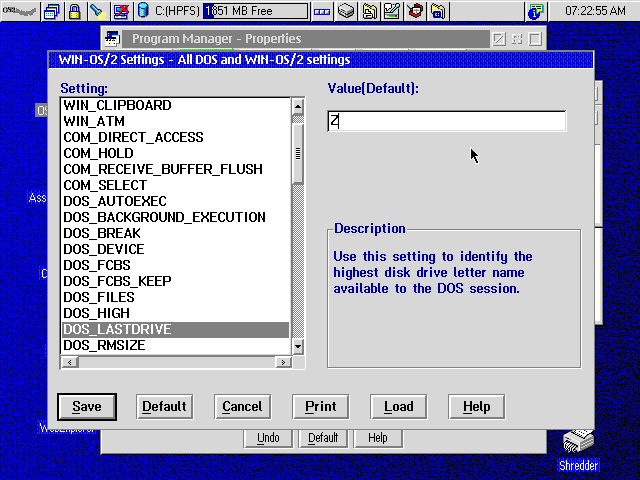Click the Cancel button
Viewport: 640px width, 480px height.
pyautogui.click(x=242, y=407)
